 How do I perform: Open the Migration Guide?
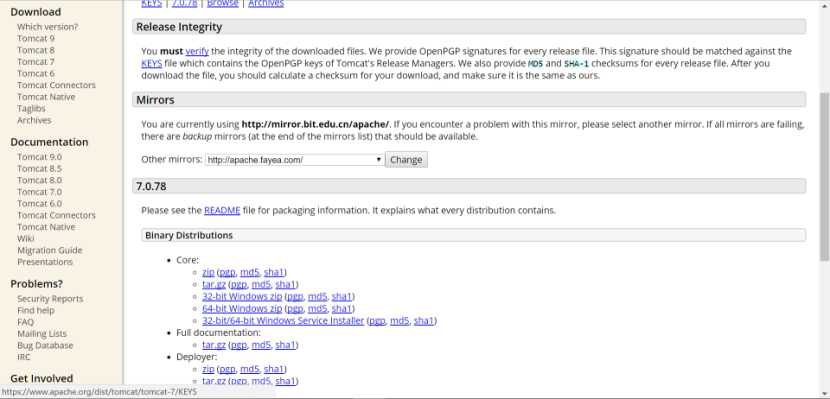pos(49,250)
